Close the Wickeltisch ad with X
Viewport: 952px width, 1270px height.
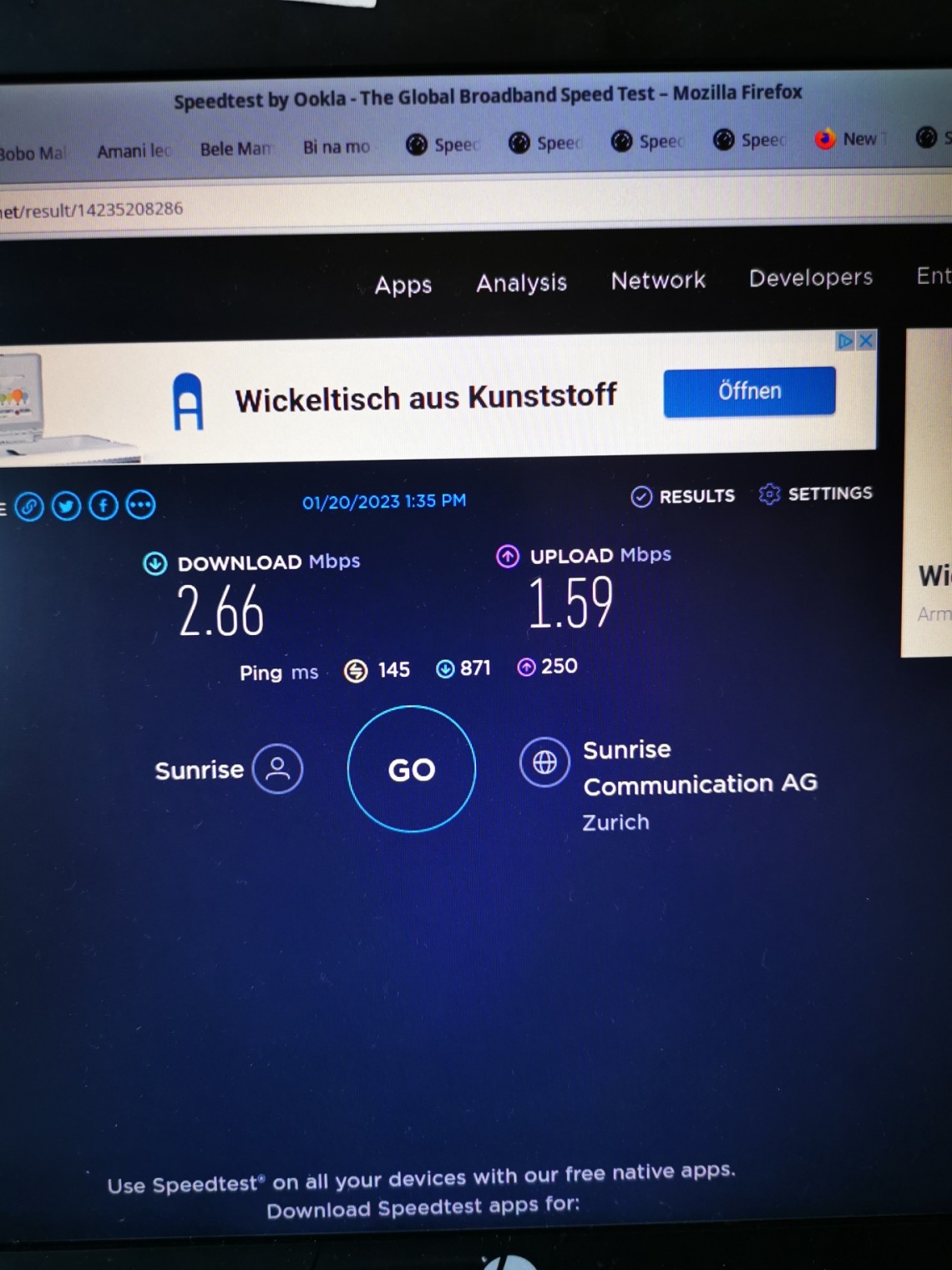866,341
